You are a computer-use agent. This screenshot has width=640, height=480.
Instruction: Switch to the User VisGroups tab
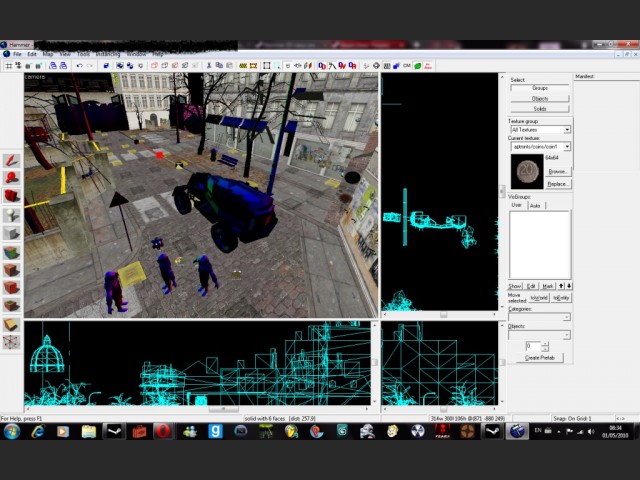pyautogui.click(x=517, y=205)
